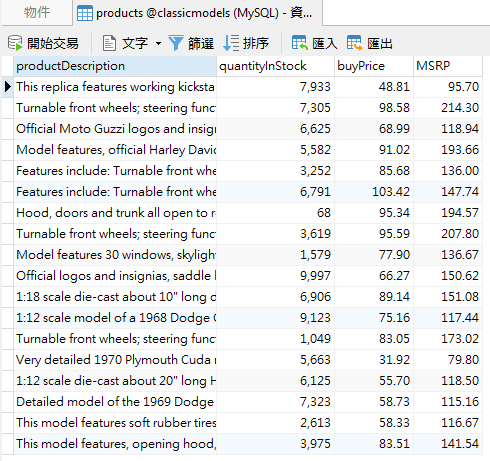The image size is (490, 461).
Task: Click the 匯入 import button label
Action: (x=325, y=43)
